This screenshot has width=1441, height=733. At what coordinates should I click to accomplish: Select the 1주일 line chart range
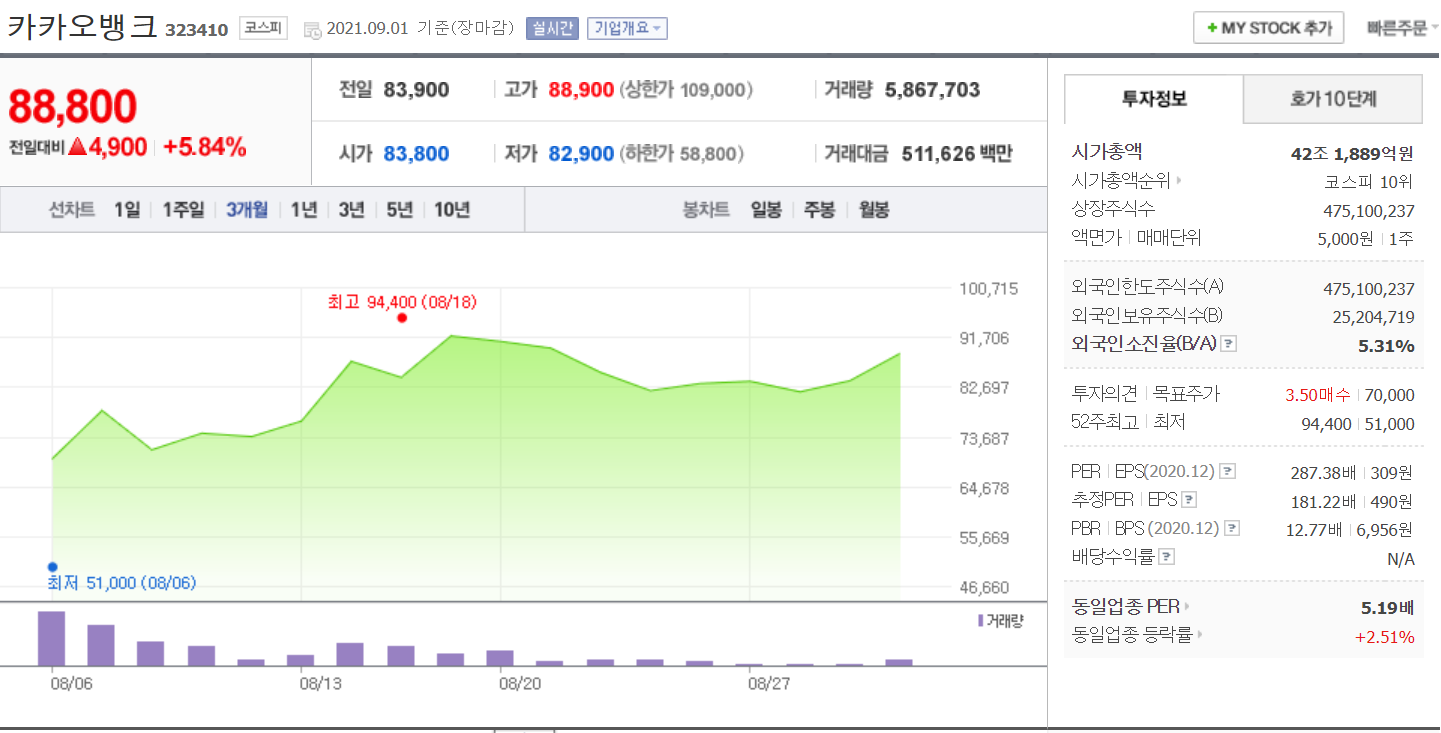click(183, 210)
